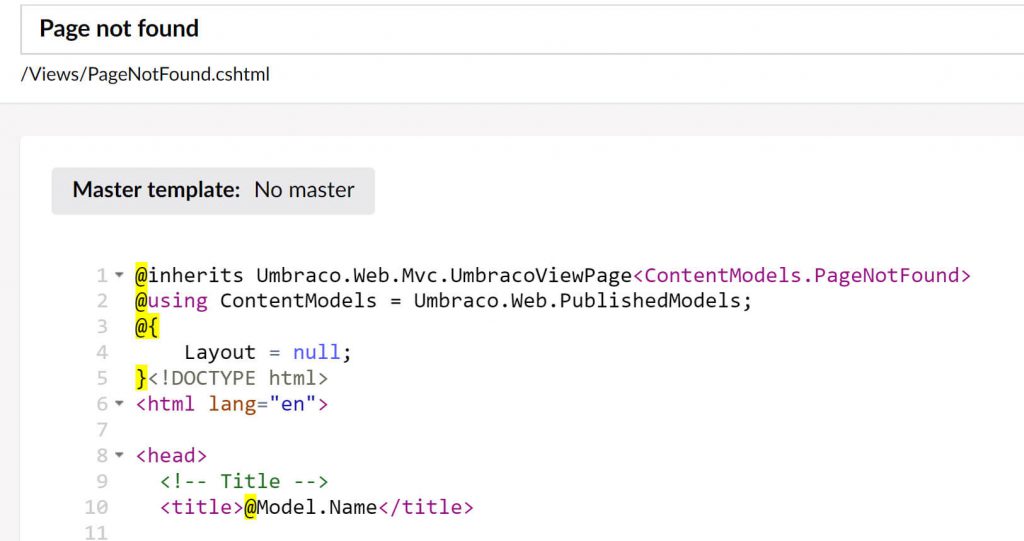Collapse the fold arrow on line 1

(x=120, y=275)
